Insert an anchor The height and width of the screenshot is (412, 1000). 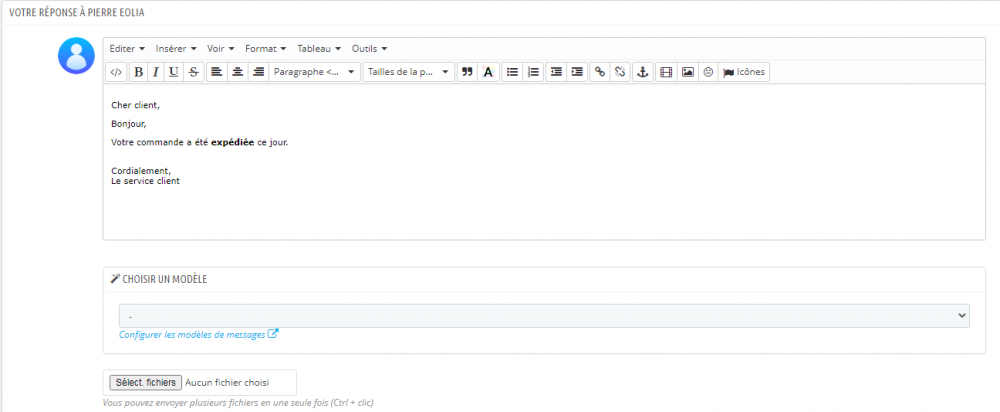[643, 72]
